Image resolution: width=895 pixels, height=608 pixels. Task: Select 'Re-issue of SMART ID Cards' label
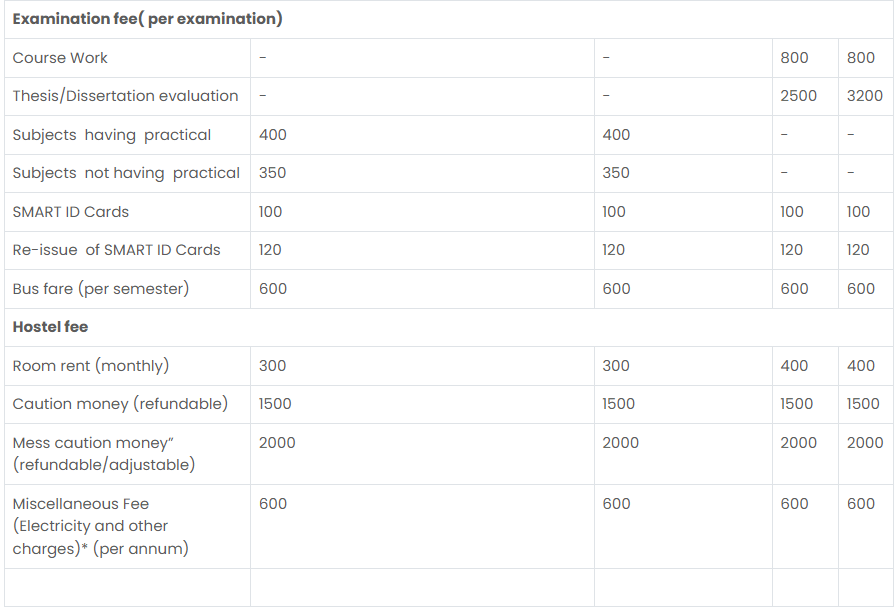(x=116, y=250)
